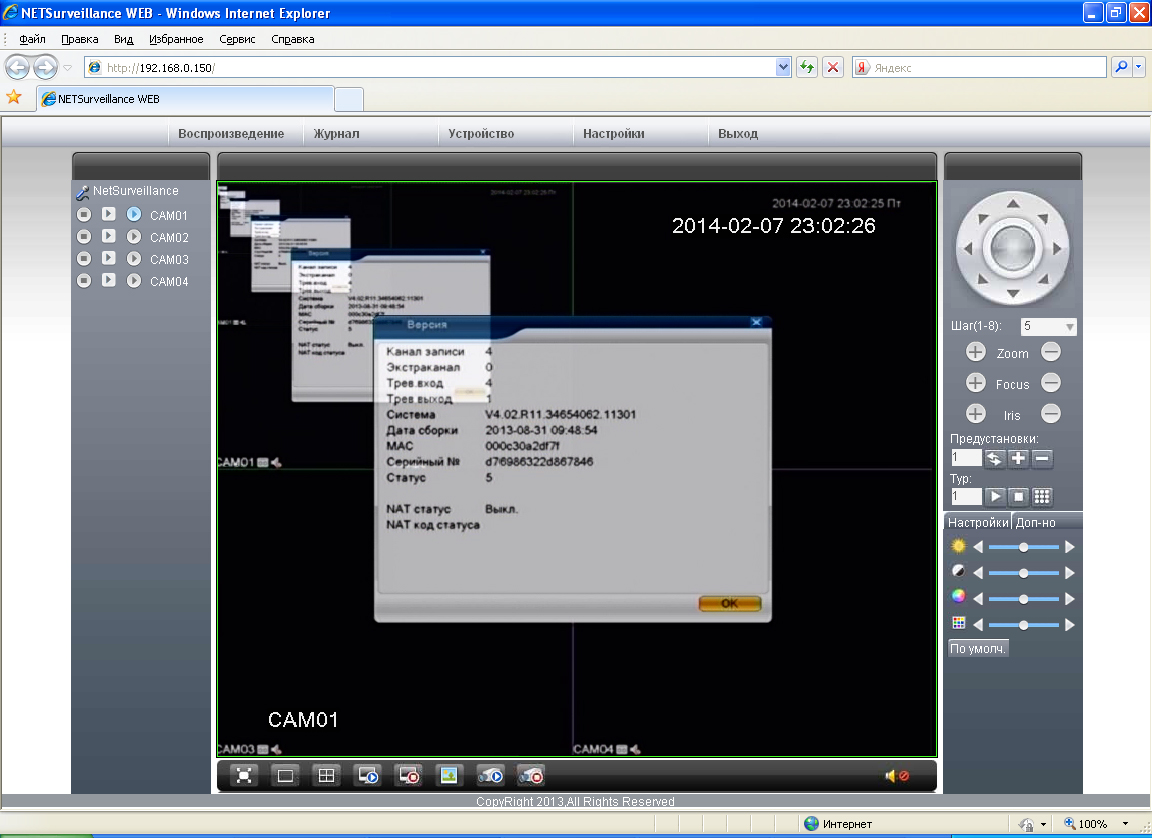Viewport: 1152px width, 838px height.
Task: Open the address bar dropdown arrow
Action: pyautogui.click(x=782, y=68)
